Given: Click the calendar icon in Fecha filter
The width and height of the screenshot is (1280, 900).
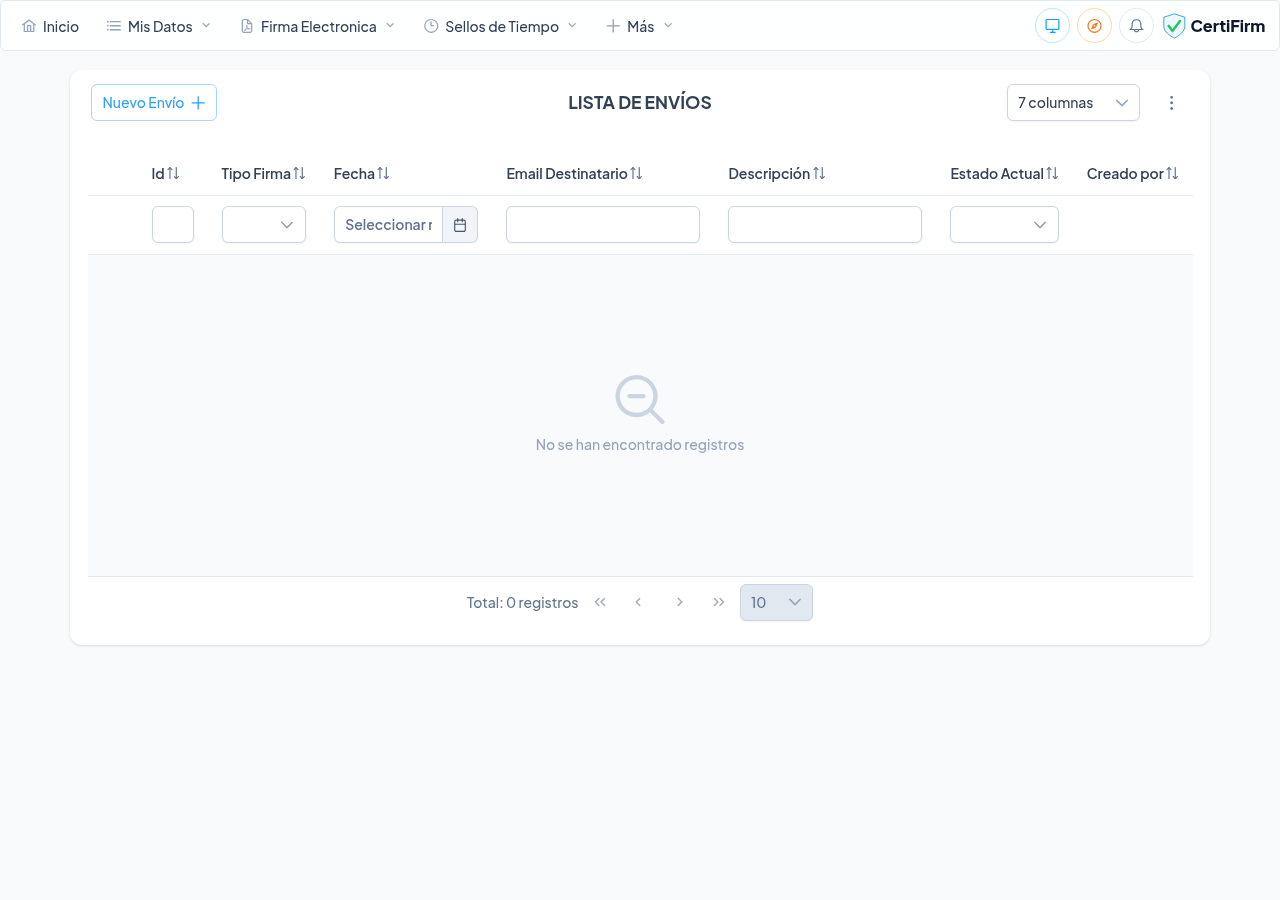Looking at the screenshot, I should tap(460, 225).
